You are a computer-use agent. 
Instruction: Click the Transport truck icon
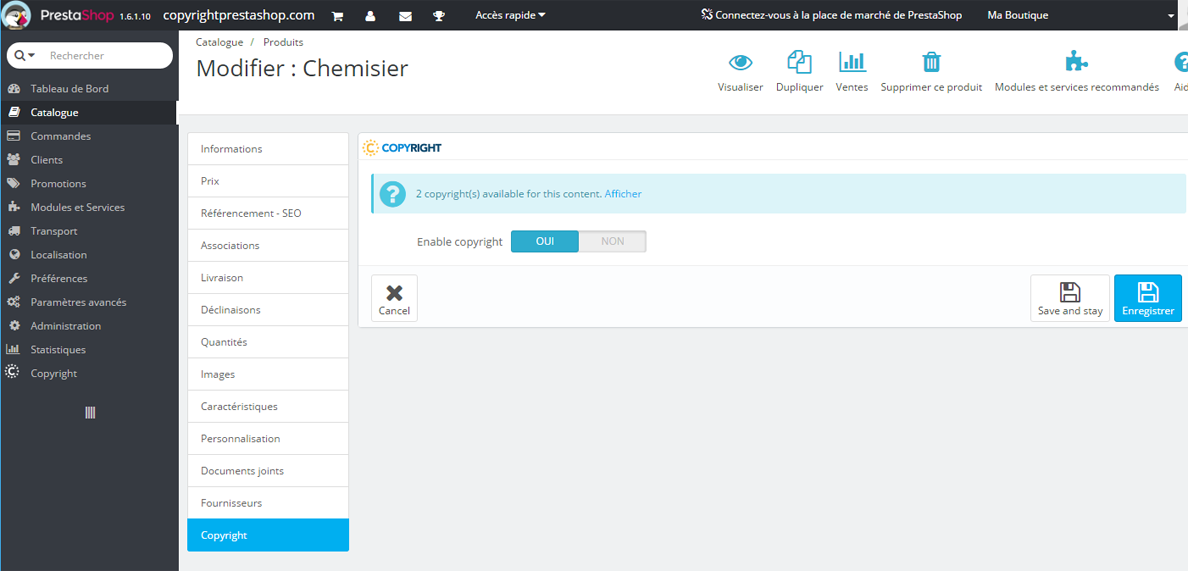coord(13,231)
